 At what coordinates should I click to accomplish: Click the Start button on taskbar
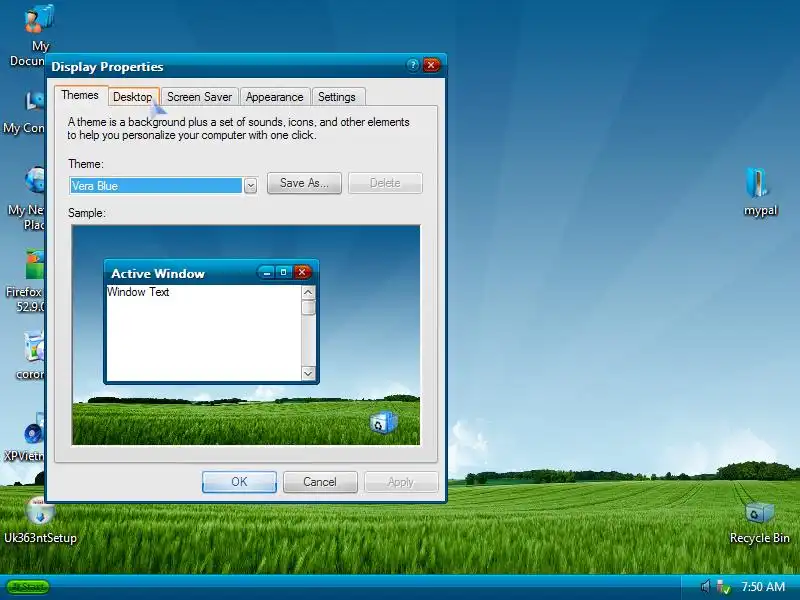pos(29,587)
